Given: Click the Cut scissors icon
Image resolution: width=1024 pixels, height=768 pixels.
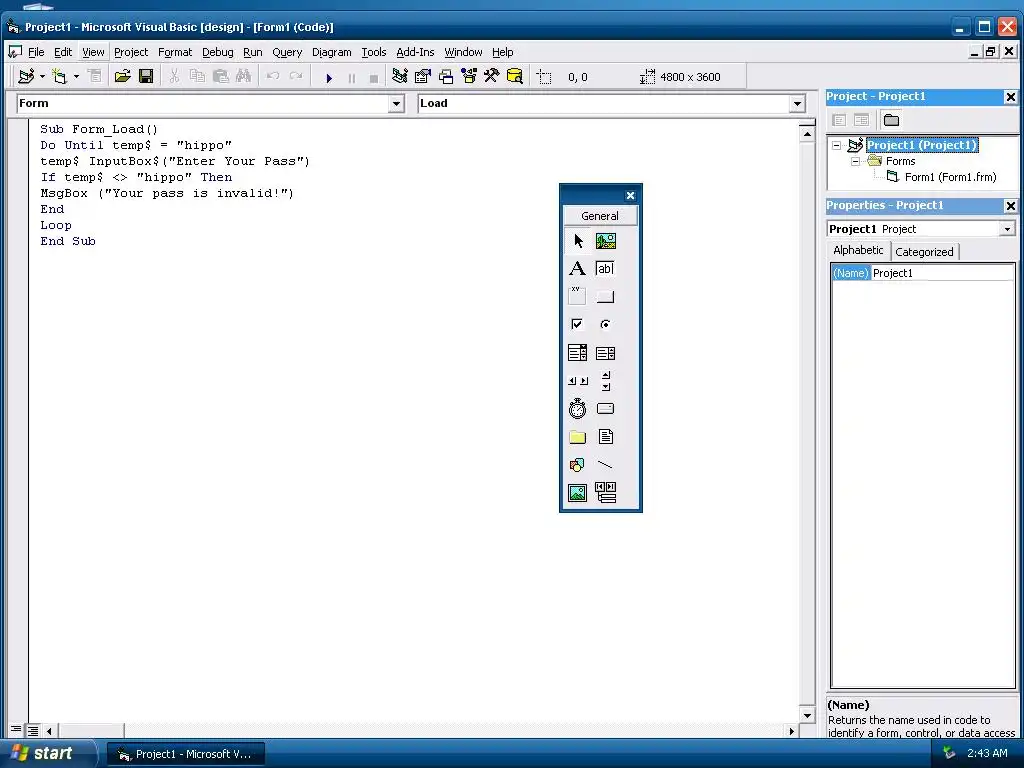Looking at the screenshot, I should (174, 76).
